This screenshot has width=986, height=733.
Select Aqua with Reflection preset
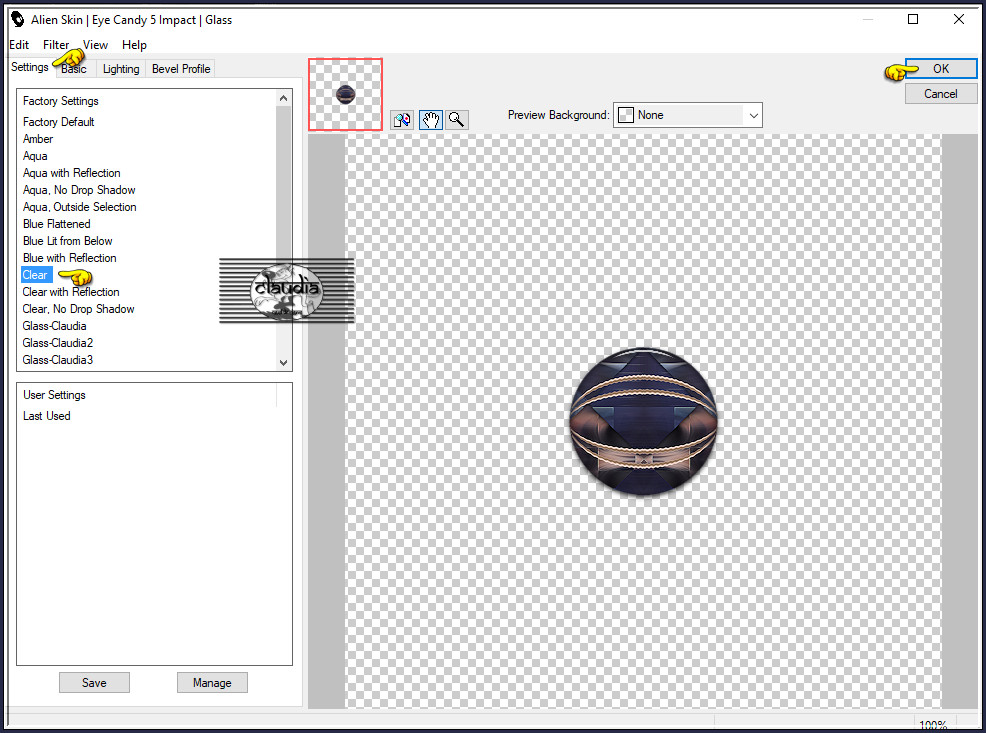coord(72,173)
